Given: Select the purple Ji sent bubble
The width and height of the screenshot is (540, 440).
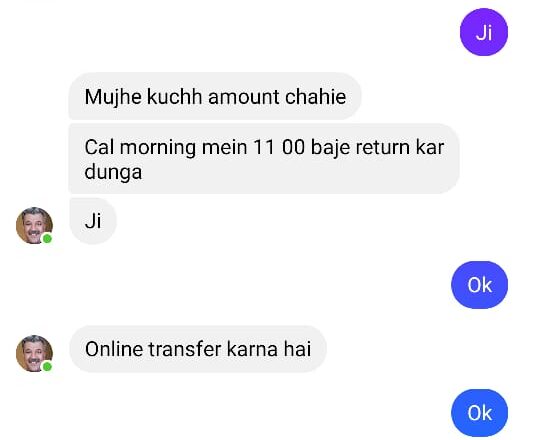Looking at the screenshot, I should pos(484,32).
